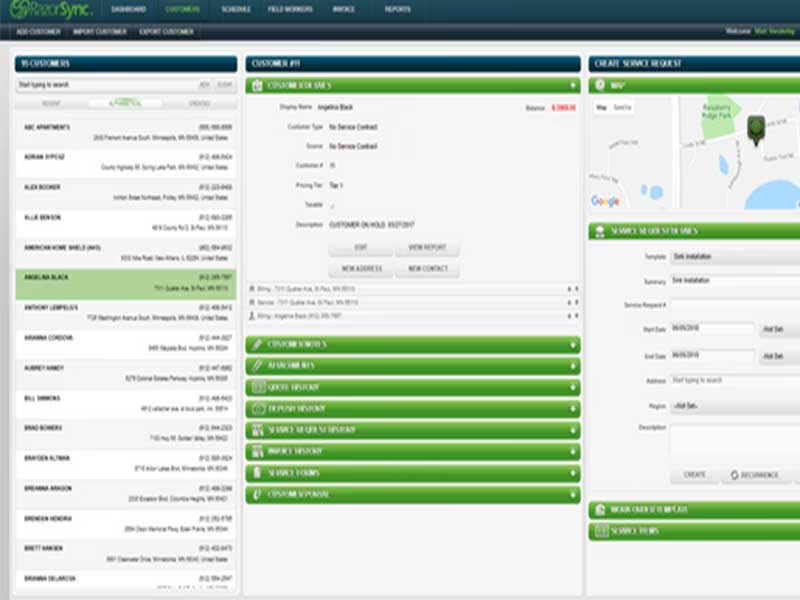Screen dimensions: 800x600
Task: Click the Attachments paperclip icon
Action: [x=258, y=366]
